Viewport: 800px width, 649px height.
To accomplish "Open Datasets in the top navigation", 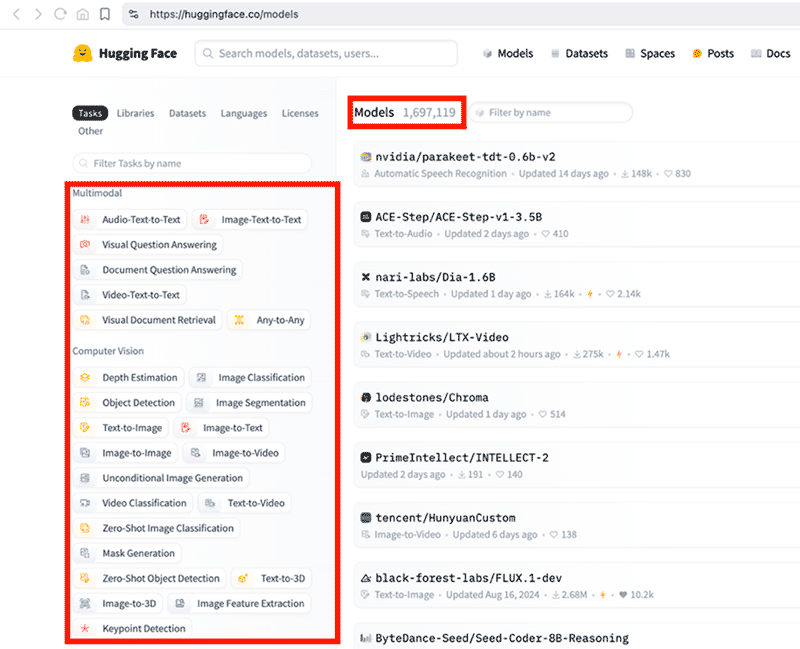I will (580, 53).
